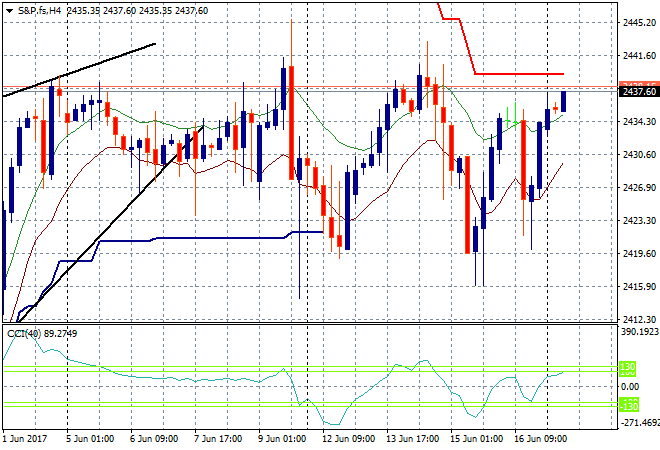Click the chart menu triangle beside S&P.fs,H4
Viewport: 660px width, 450px height.
pos(9,11)
